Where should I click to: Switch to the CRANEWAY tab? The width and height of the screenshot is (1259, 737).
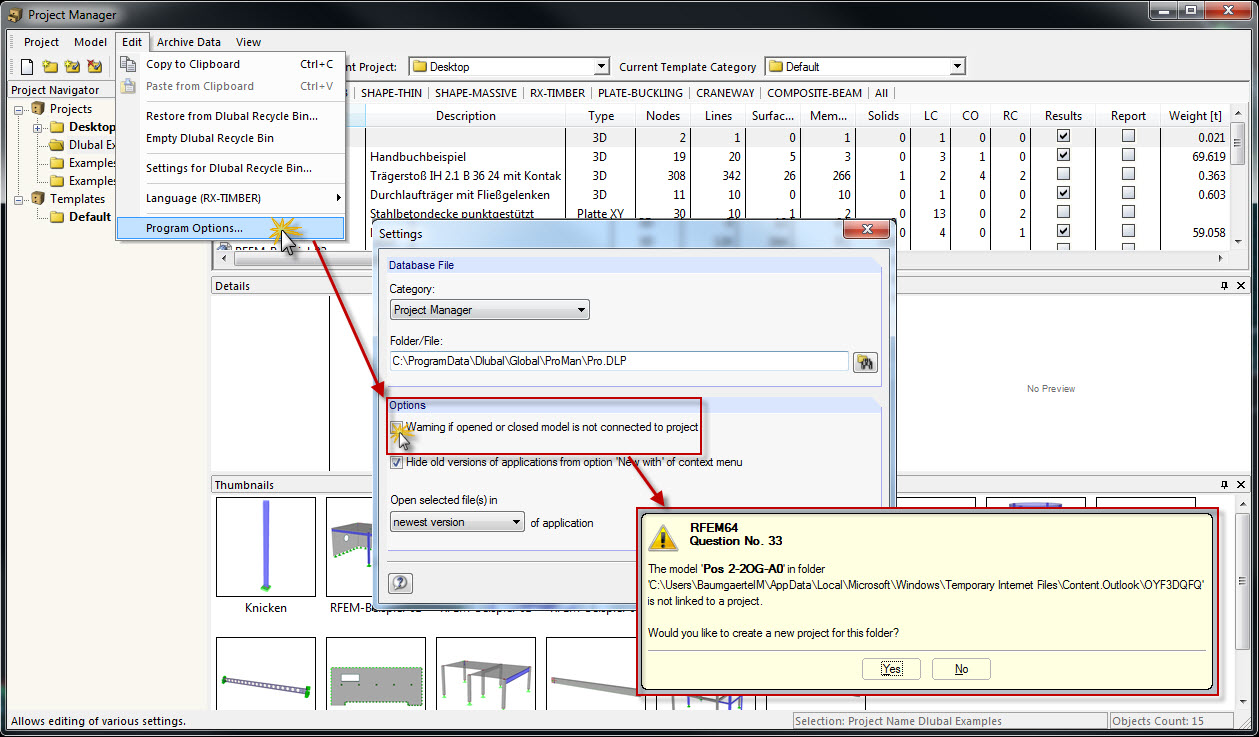click(725, 93)
